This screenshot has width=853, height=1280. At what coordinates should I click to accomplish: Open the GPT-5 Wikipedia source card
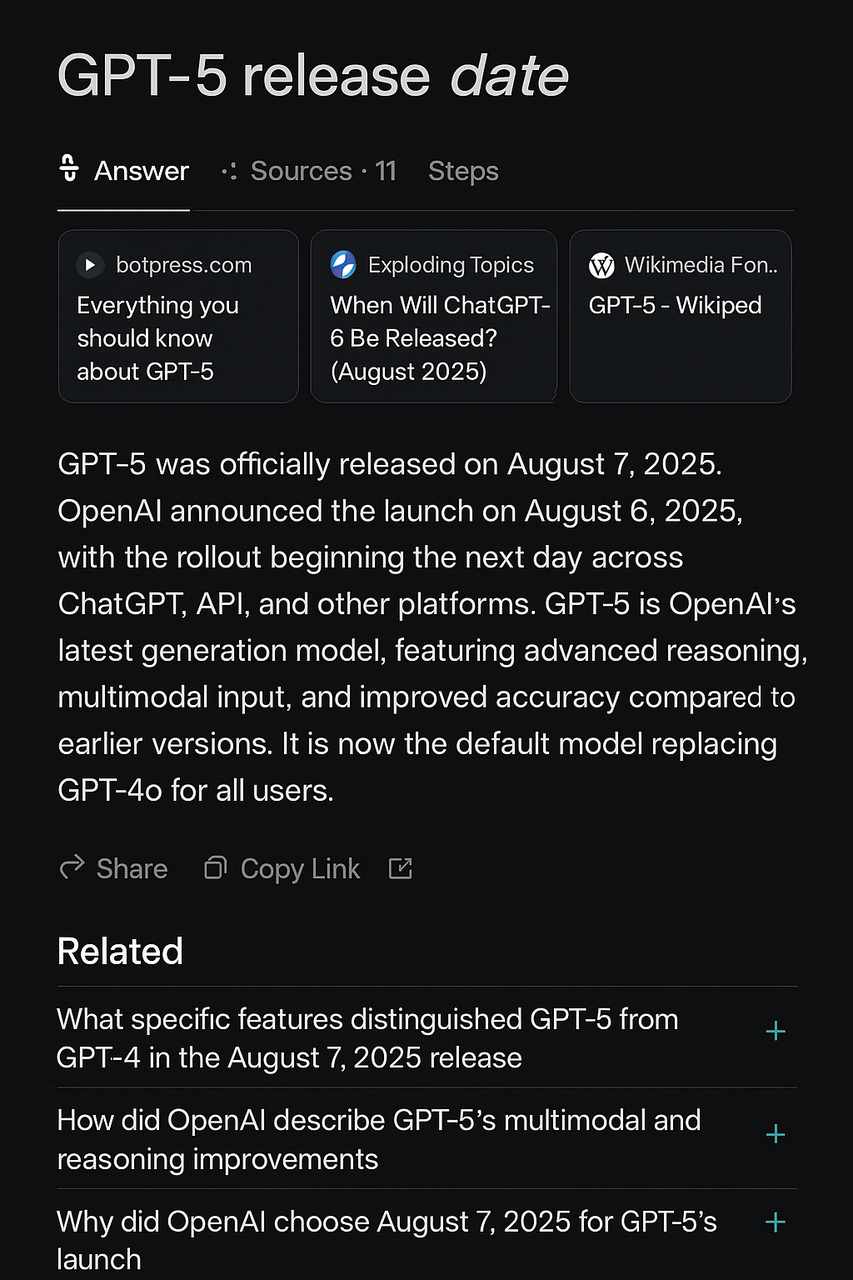point(680,316)
